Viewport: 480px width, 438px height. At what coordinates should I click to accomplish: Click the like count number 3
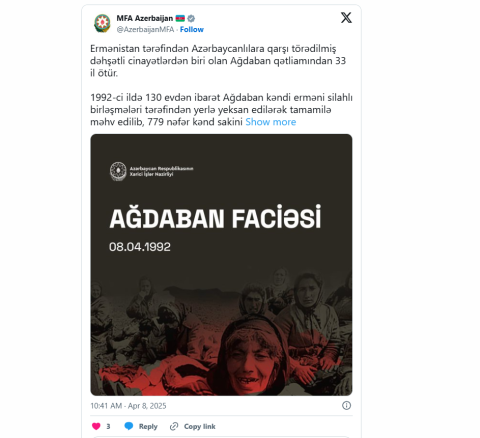point(108,426)
